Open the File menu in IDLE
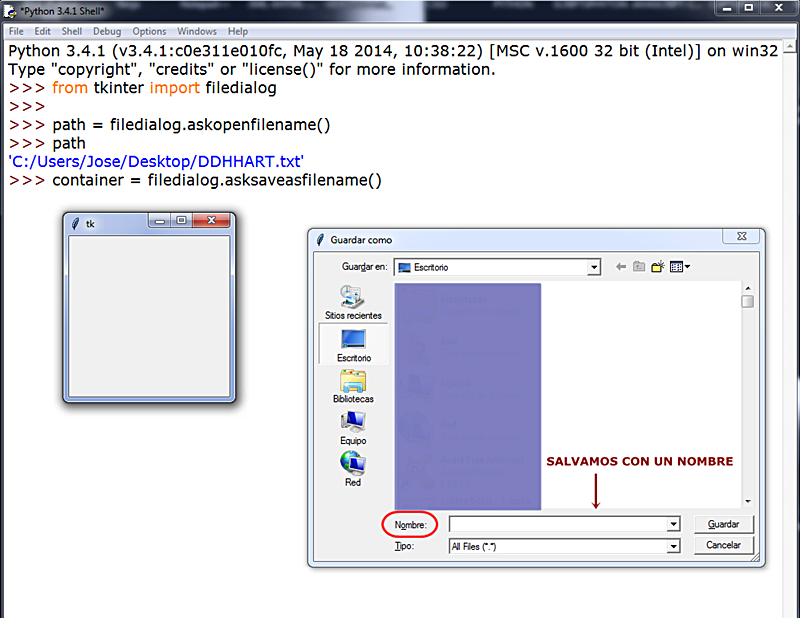The height and width of the screenshot is (618, 800). point(15,31)
